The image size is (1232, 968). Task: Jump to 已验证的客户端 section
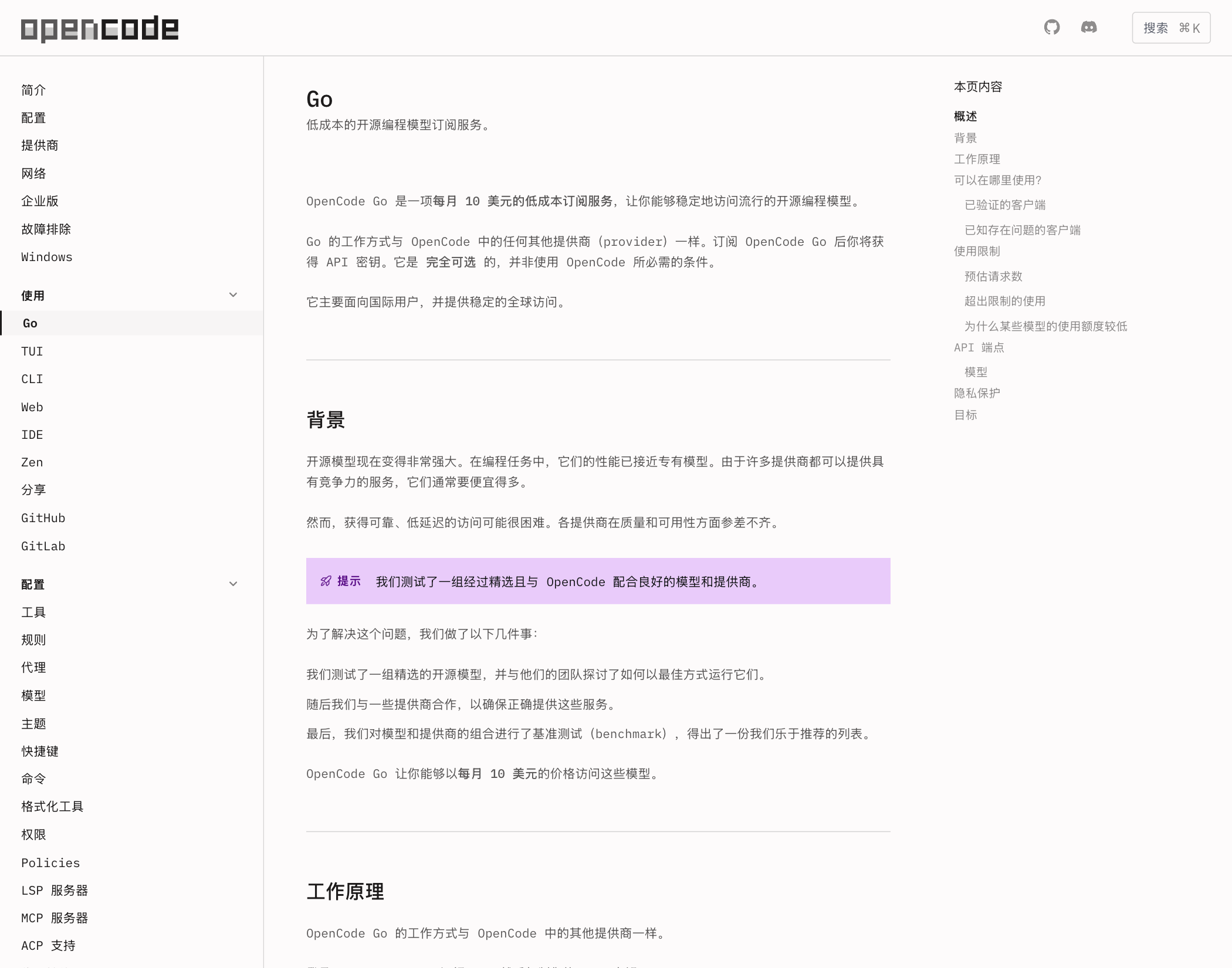(1005, 205)
